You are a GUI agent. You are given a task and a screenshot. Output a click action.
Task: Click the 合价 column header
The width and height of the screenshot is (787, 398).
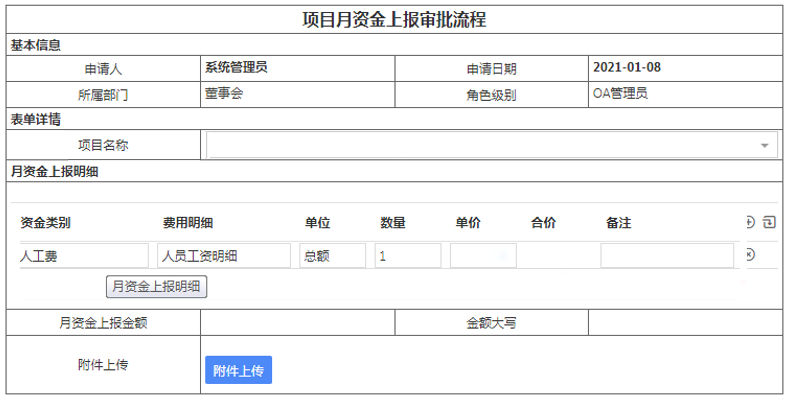[543, 222]
